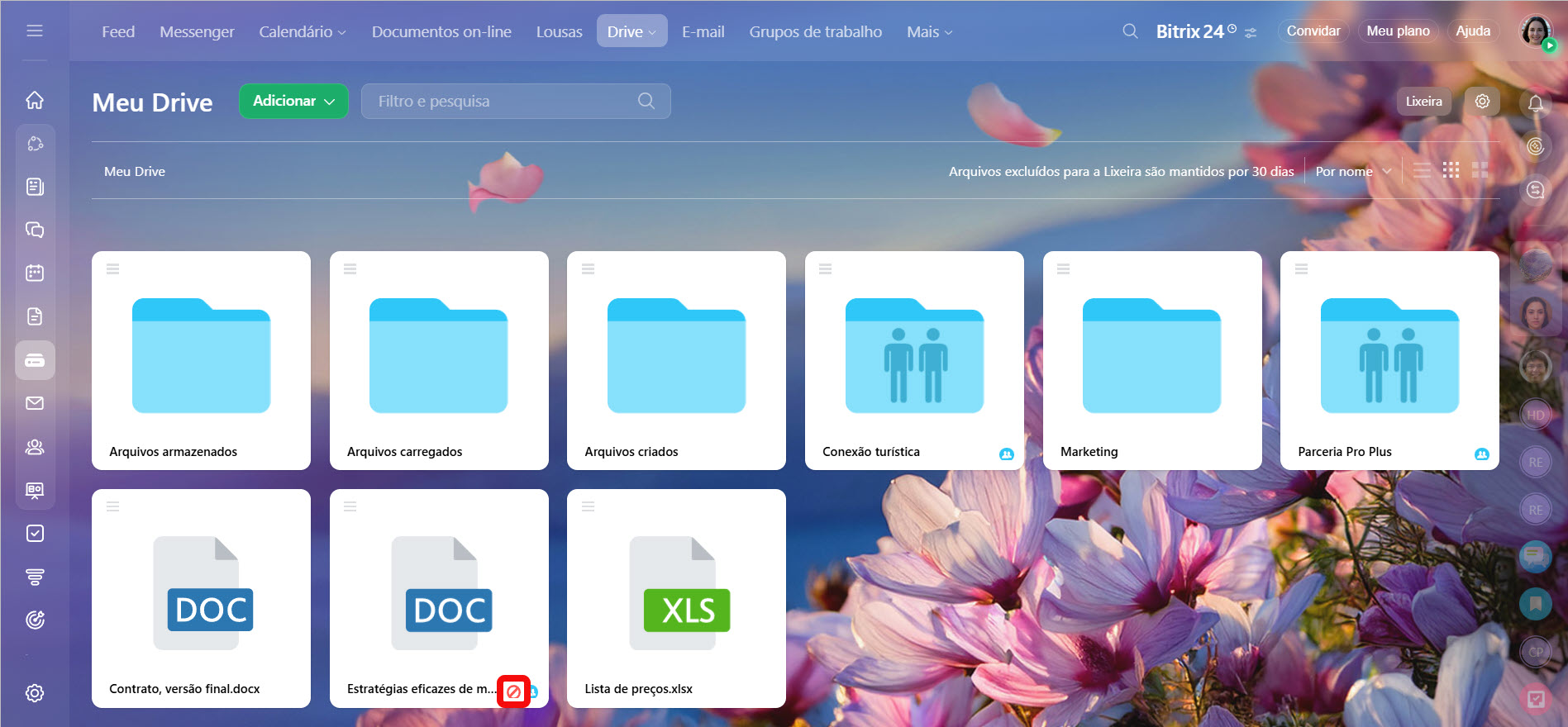Open the action menu on Arquivos criados card
The height and width of the screenshot is (727, 1568).
(588, 268)
